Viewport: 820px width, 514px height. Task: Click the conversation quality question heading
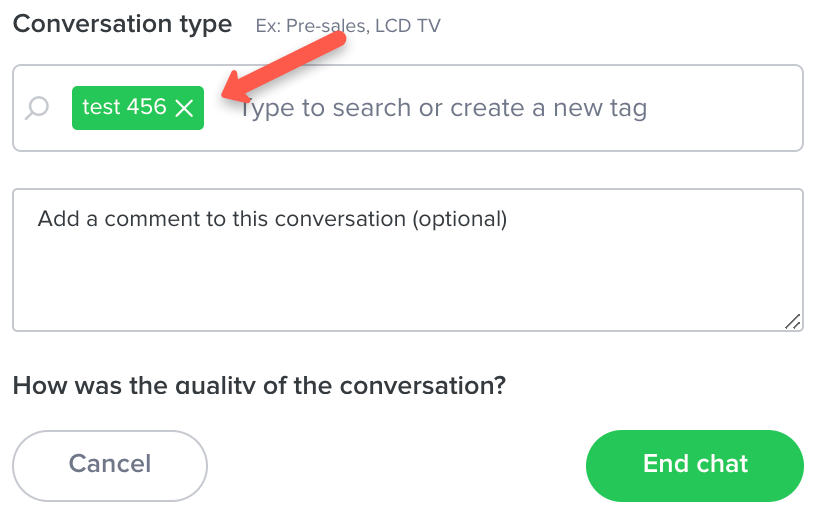[259, 386]
